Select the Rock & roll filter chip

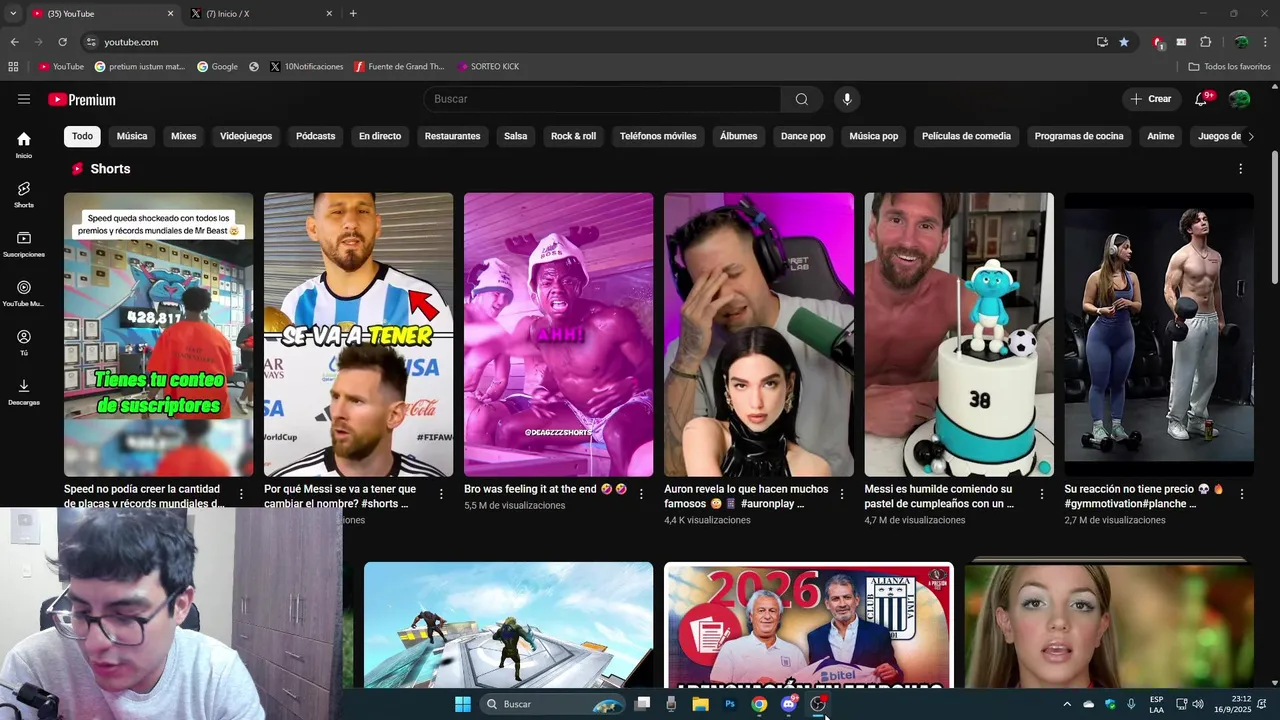pos(573,136)
